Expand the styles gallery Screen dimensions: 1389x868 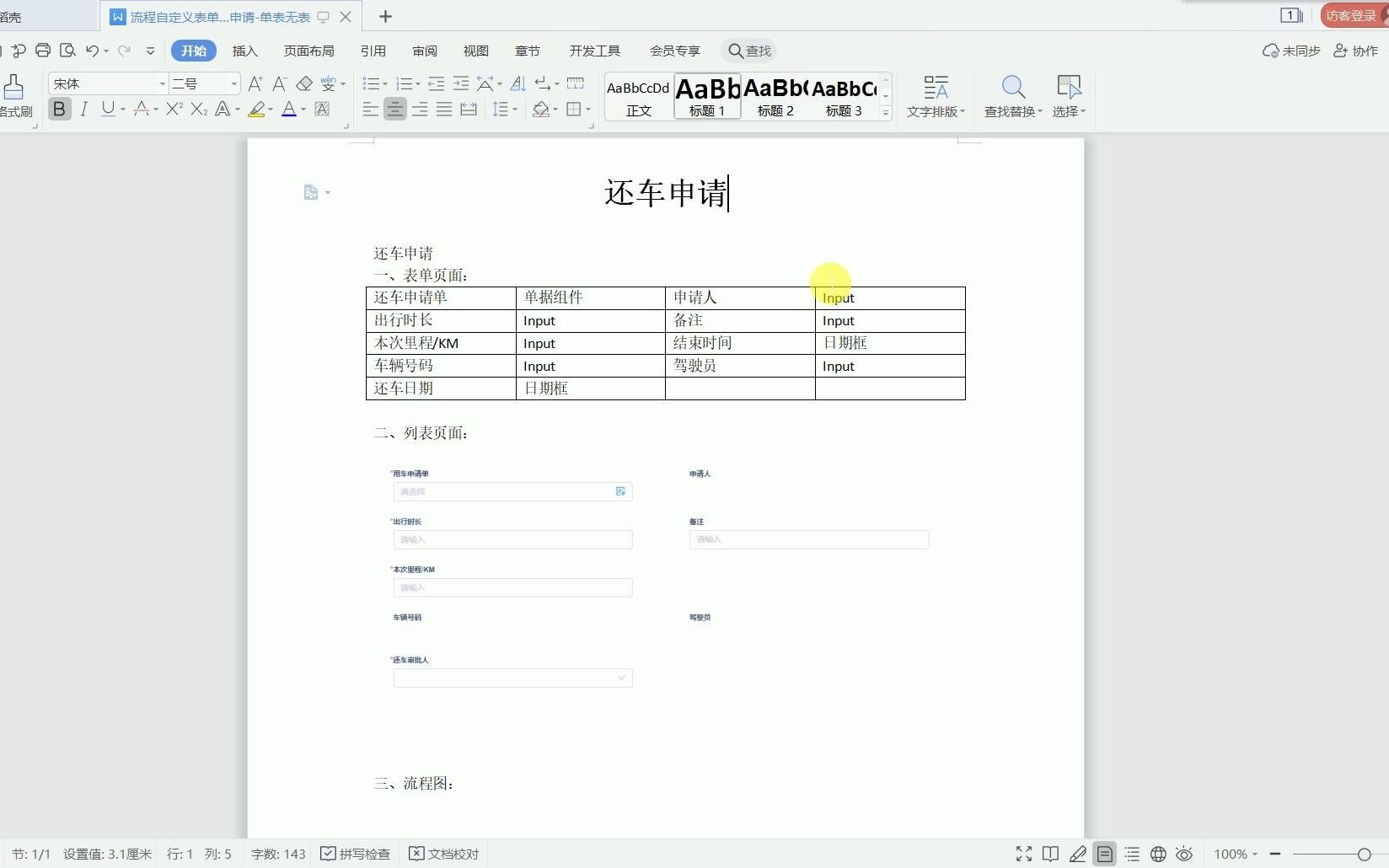pyautogui.click(x=886, y=112)
